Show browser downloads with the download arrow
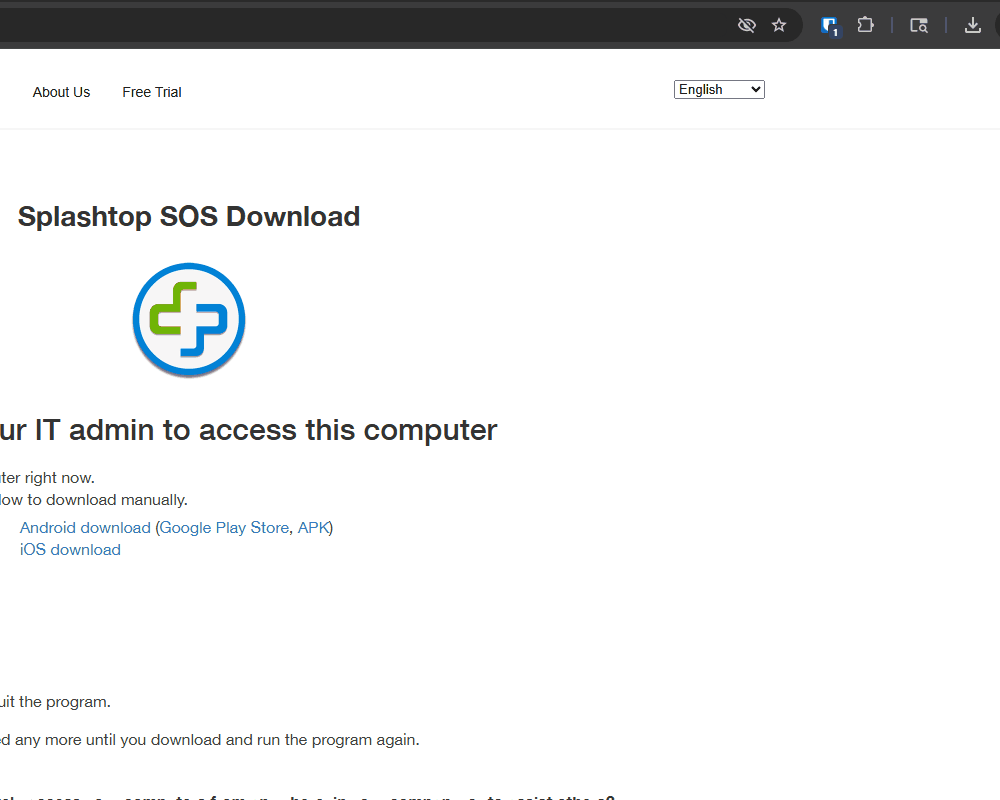1000x800 pixels. (972, 25)
